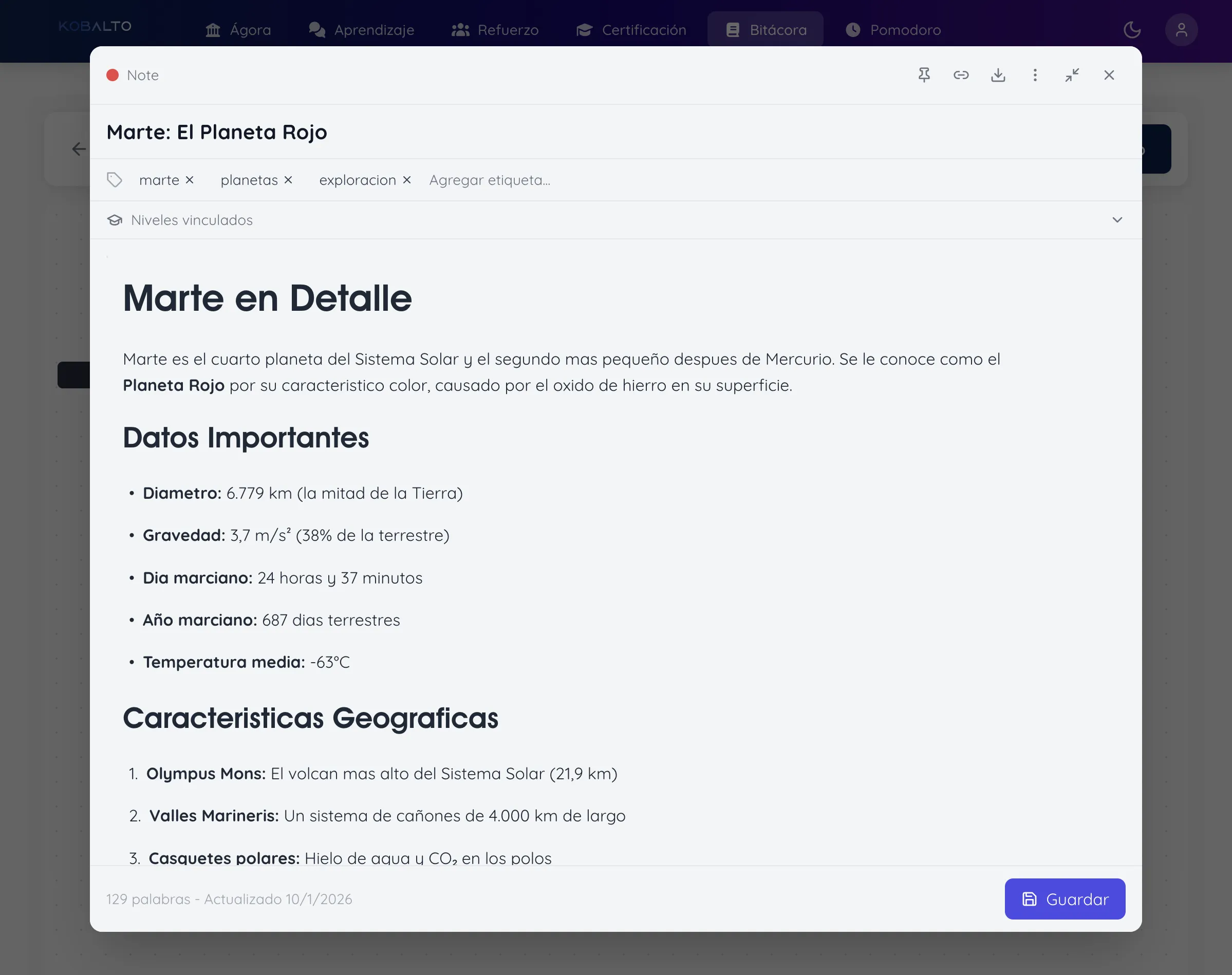Click Niveles vinculados section label
This screenshot has height=975, width=1232.
(x=192, y=220)
